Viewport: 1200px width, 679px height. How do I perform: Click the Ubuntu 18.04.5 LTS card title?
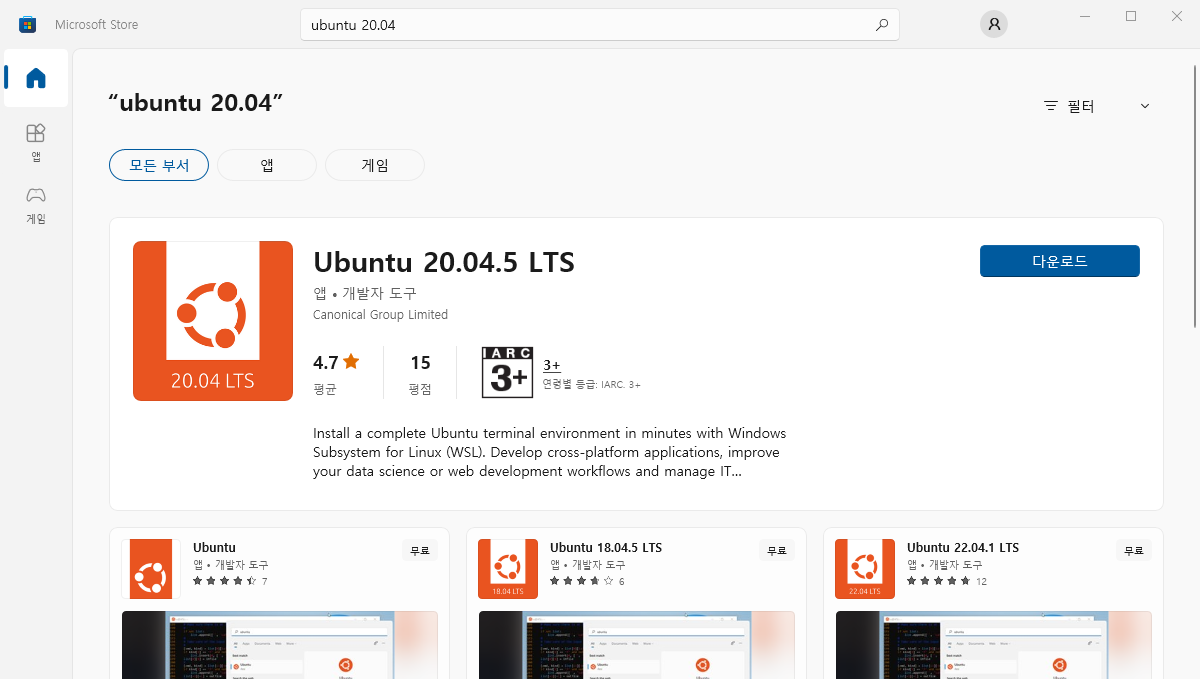point(606,548)
